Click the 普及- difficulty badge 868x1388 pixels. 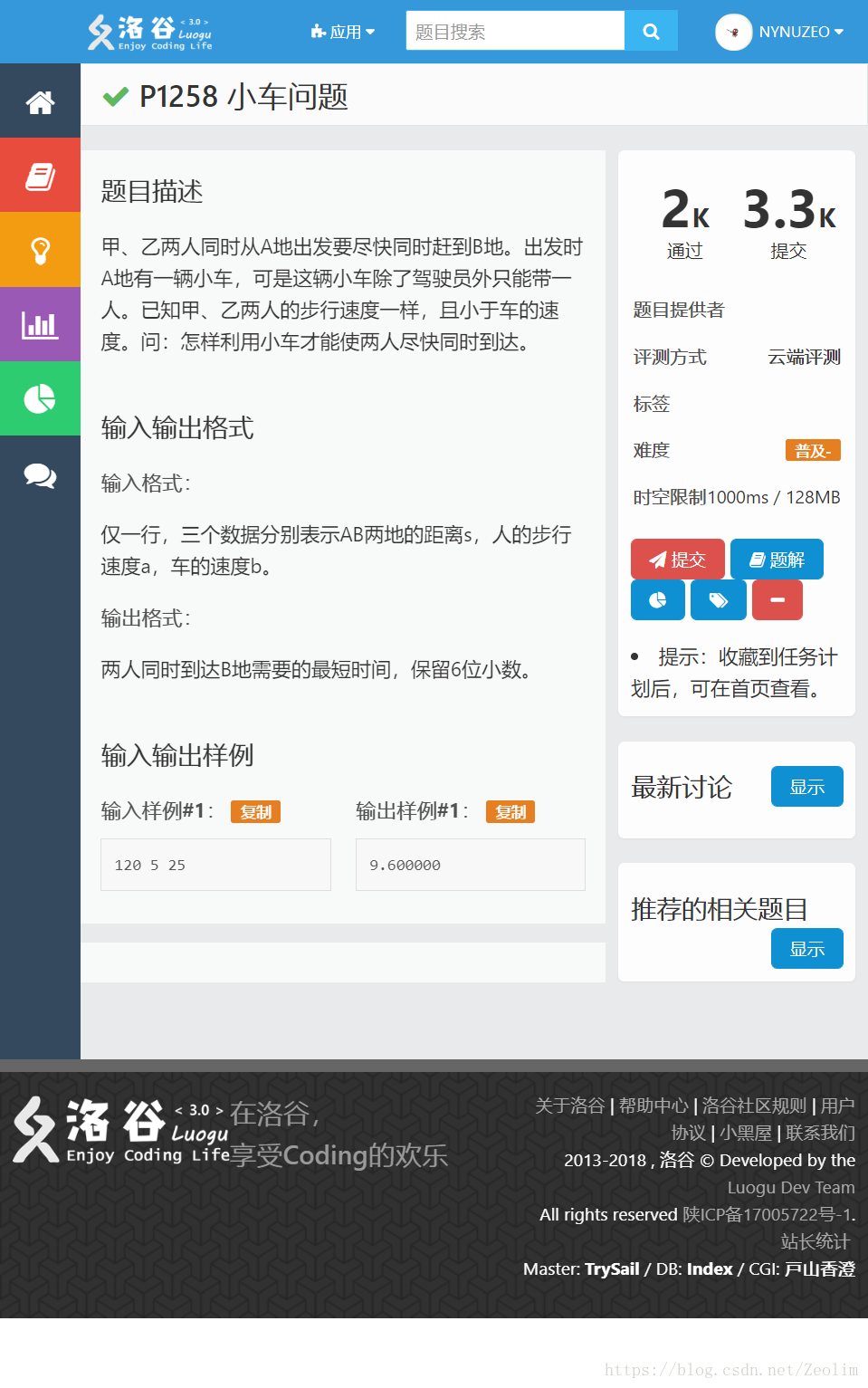(x=813, y=450)
